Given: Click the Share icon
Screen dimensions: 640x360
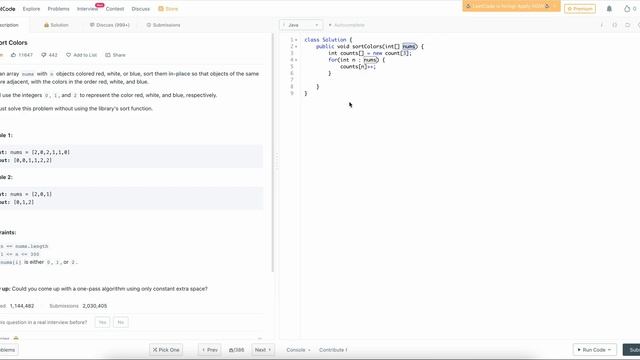Looking at the screenshot, I should tap(108, 55).
